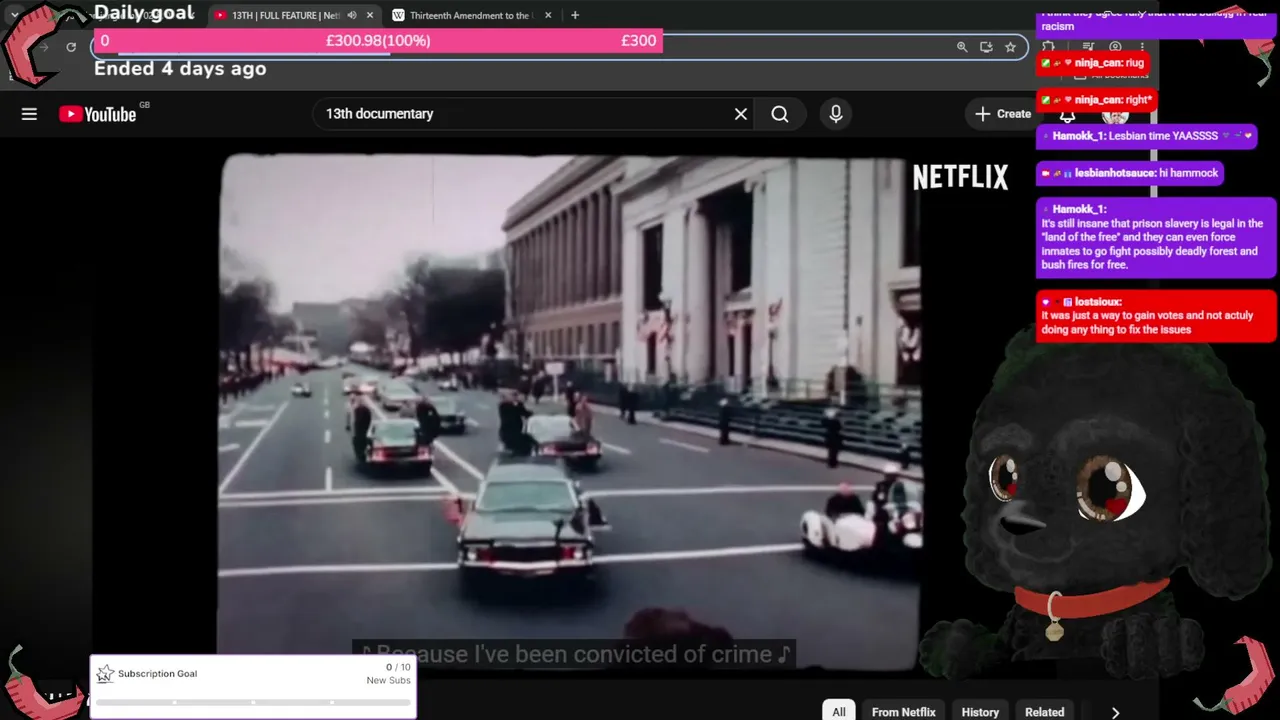Select the History filter chip
The image size is (1280, 720).
(x=980, y=712)
